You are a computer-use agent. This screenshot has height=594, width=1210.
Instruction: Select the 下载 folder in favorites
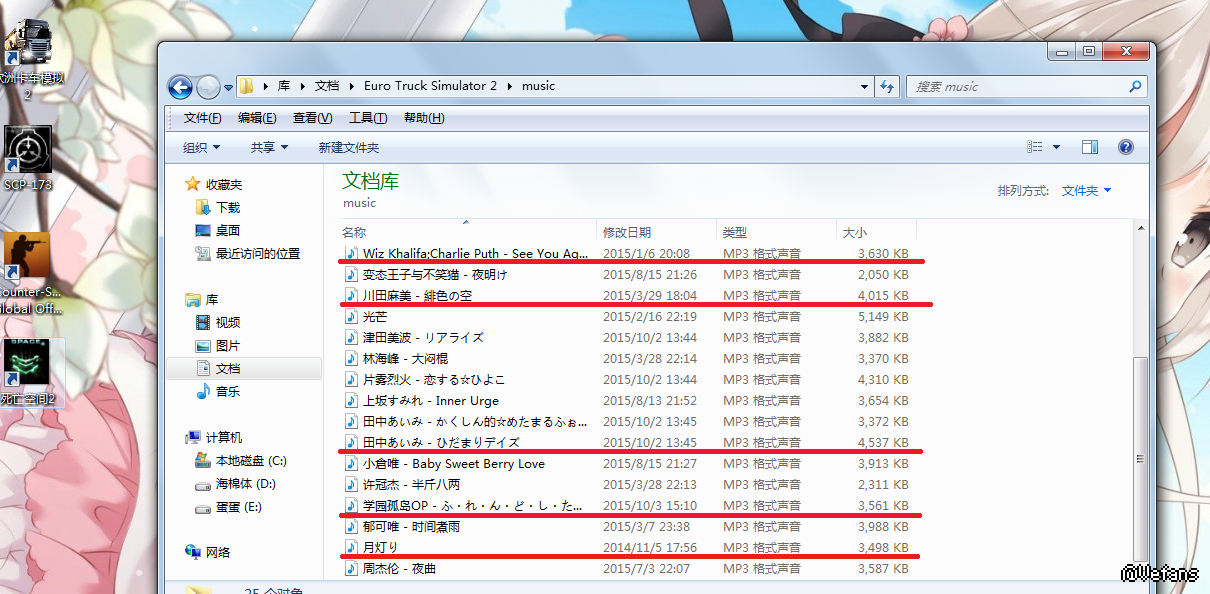[227, 208]
